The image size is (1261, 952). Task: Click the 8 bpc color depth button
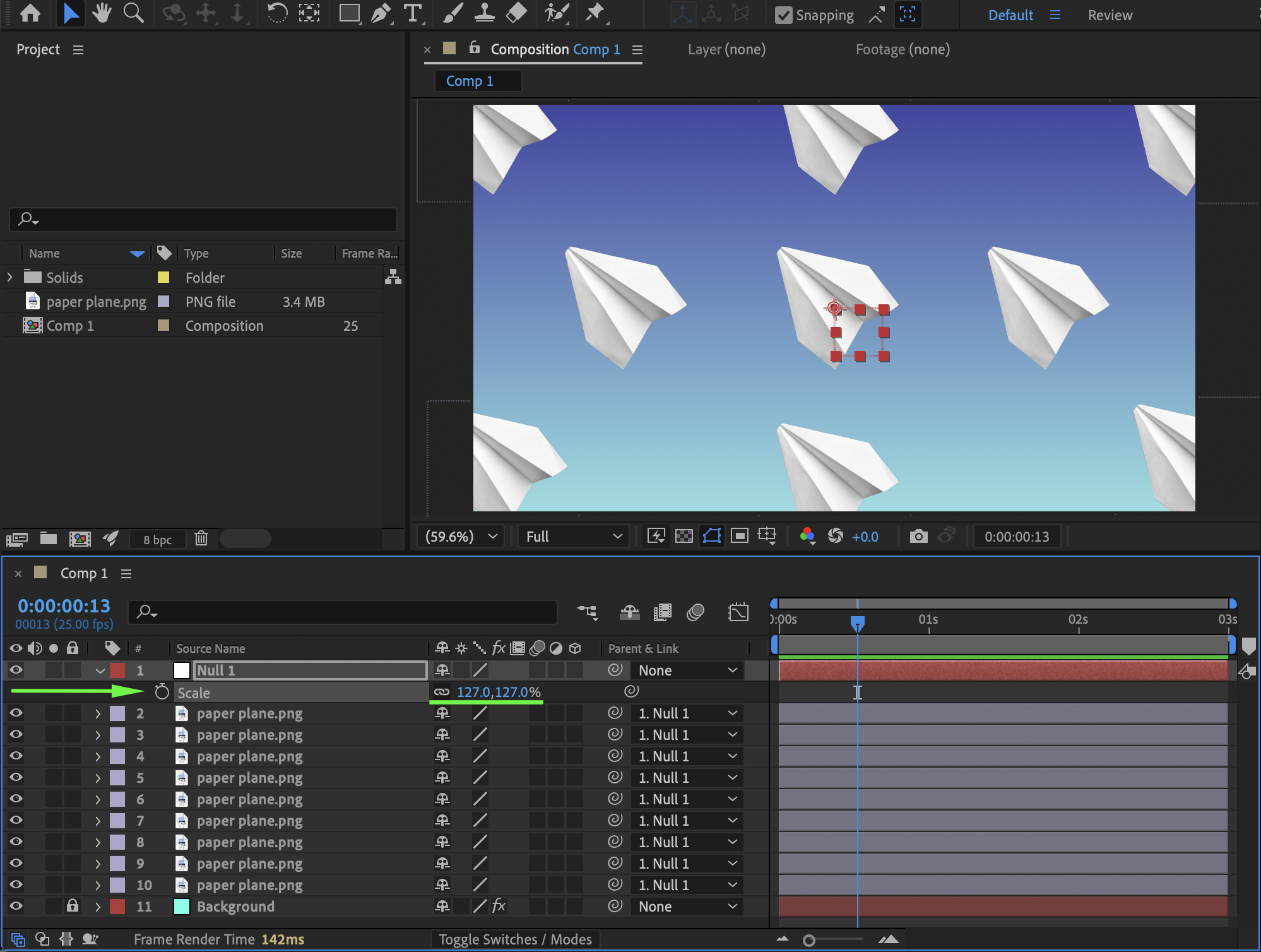[157, 539]
